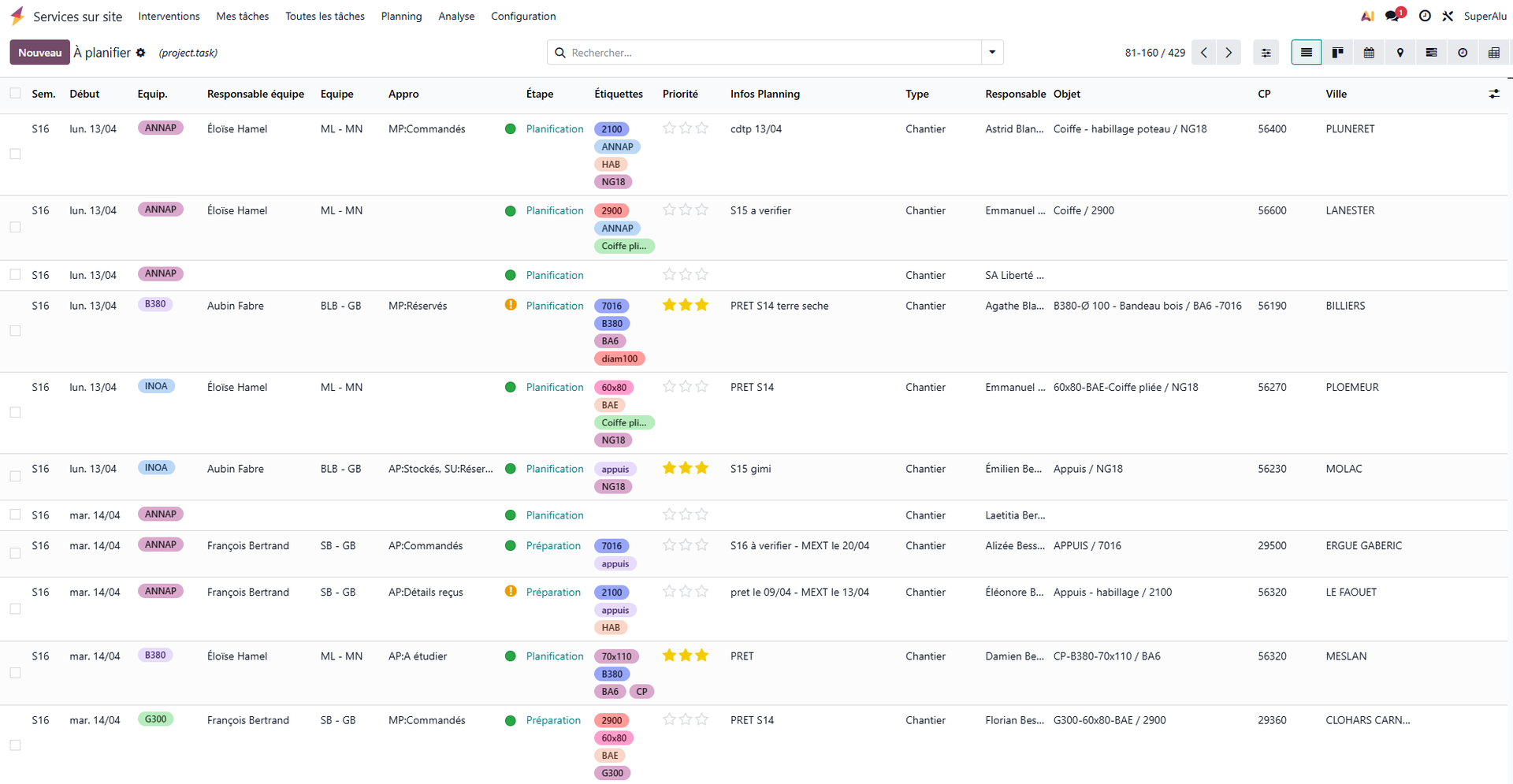1513x784 pixels.
Task: Open the conversations message icon
Action: coord(1393,16)
